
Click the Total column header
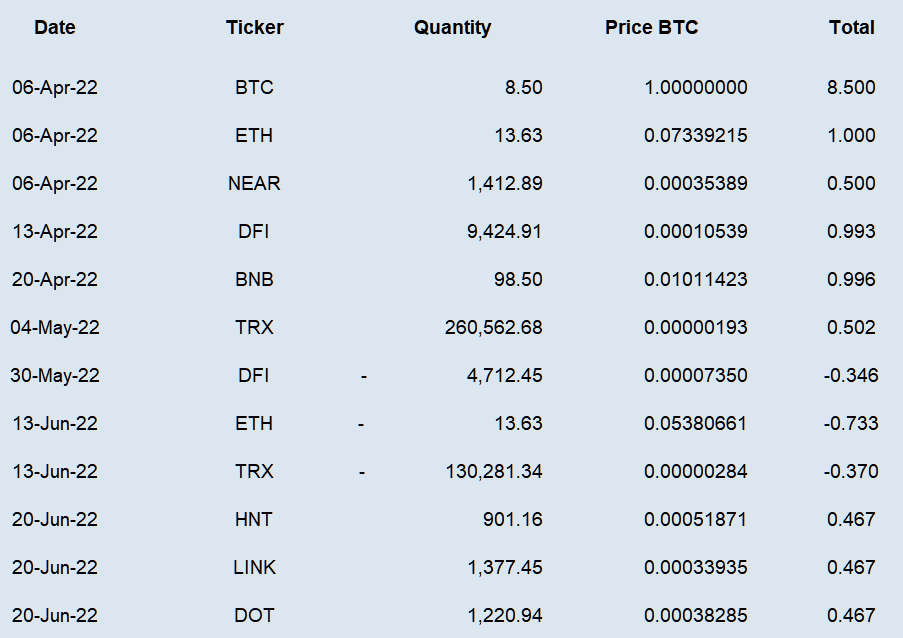point(852,27)
